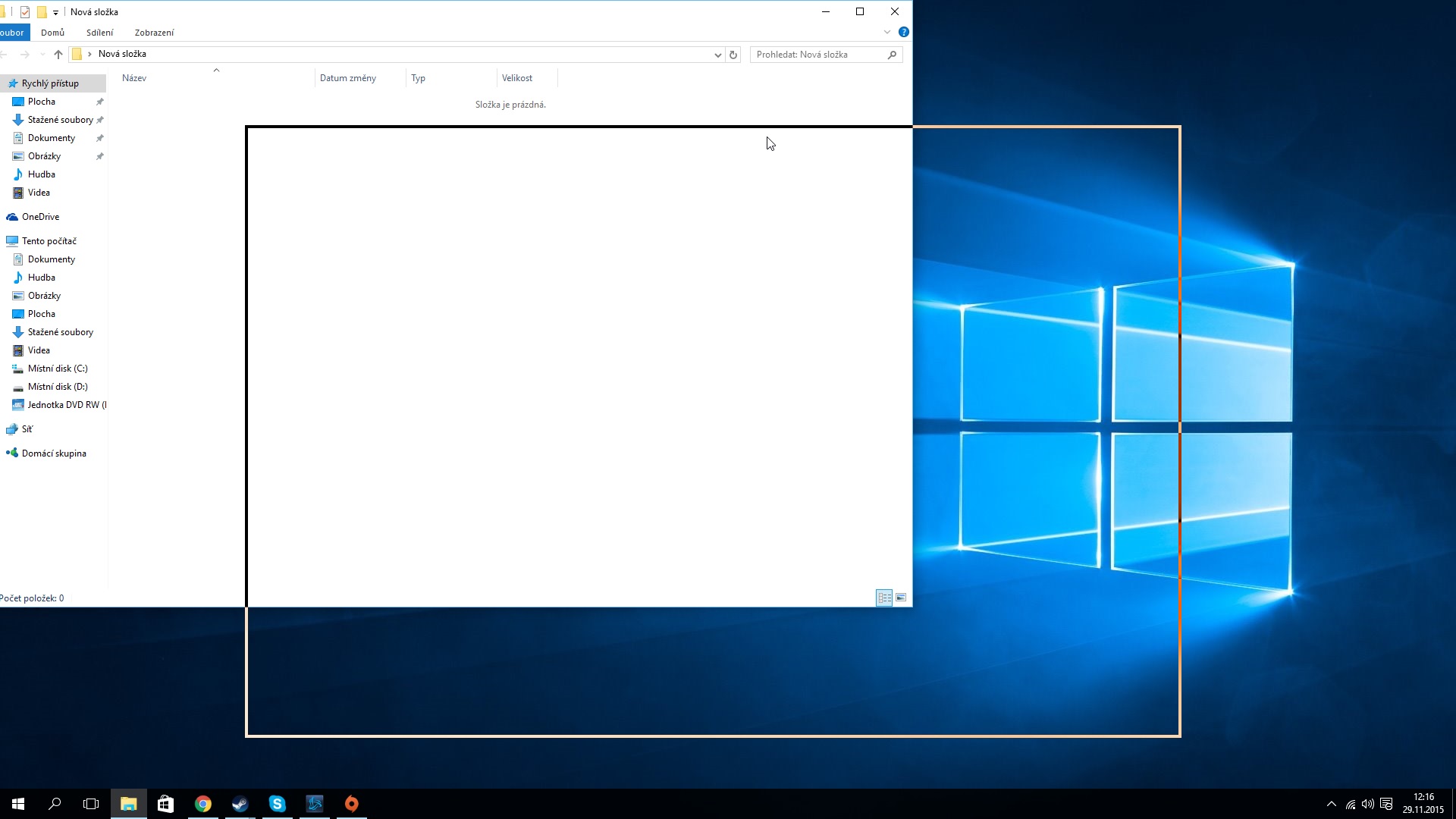Open the volume control in the system tray

point(1368,804)
